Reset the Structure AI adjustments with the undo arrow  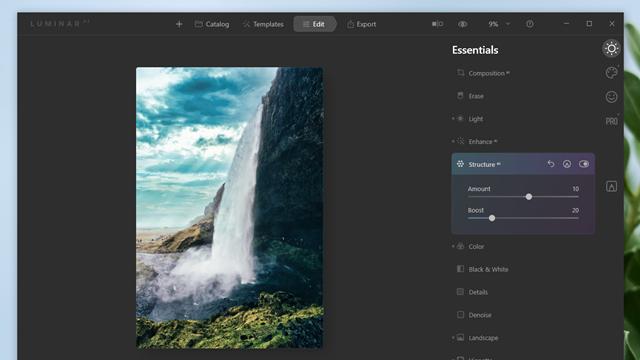pos(551,164)
